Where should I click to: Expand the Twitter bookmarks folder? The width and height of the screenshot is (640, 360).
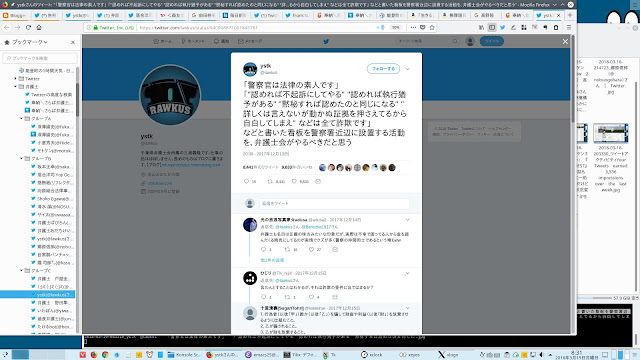[16, 78]
